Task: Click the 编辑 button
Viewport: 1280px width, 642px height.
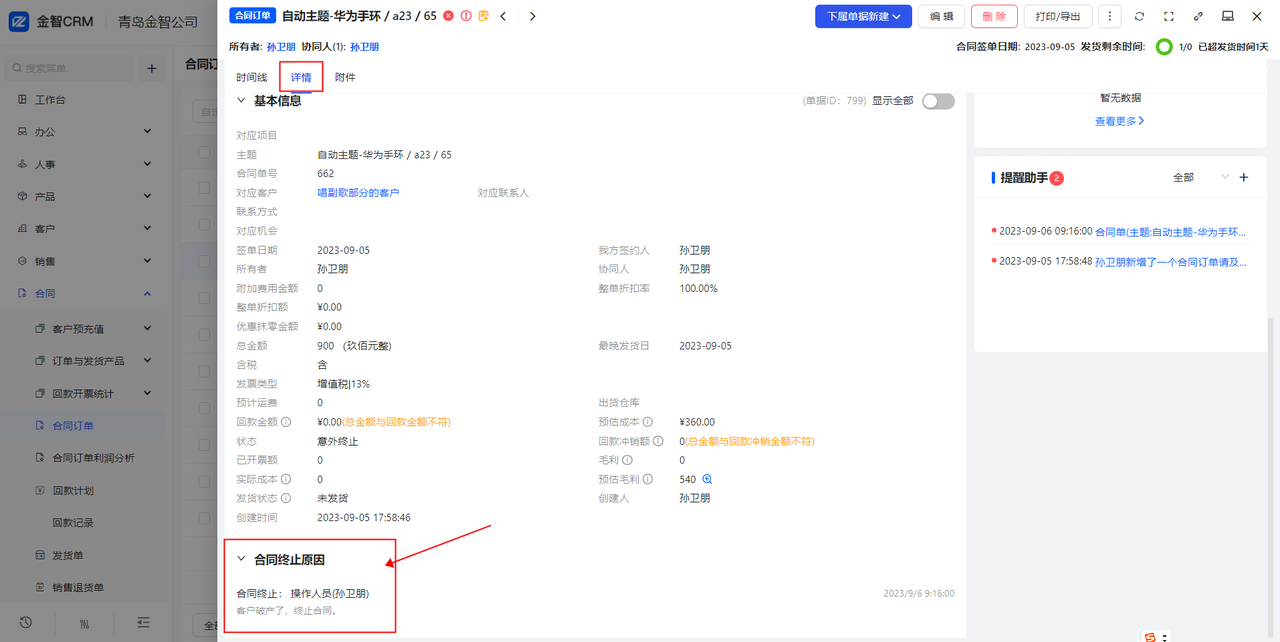Action: (941, 16)
